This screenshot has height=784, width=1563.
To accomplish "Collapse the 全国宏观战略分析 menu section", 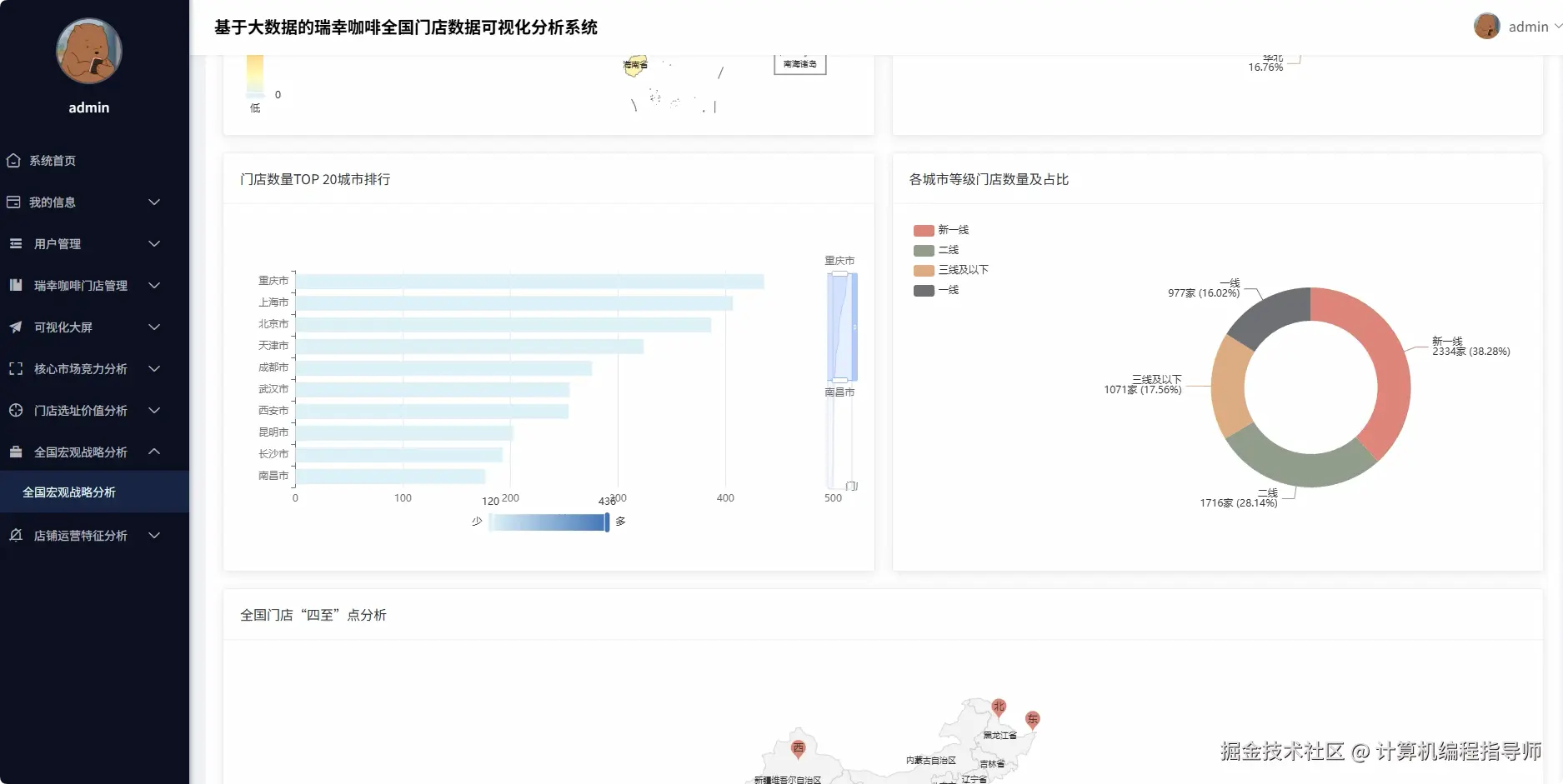I will point(153,452).
